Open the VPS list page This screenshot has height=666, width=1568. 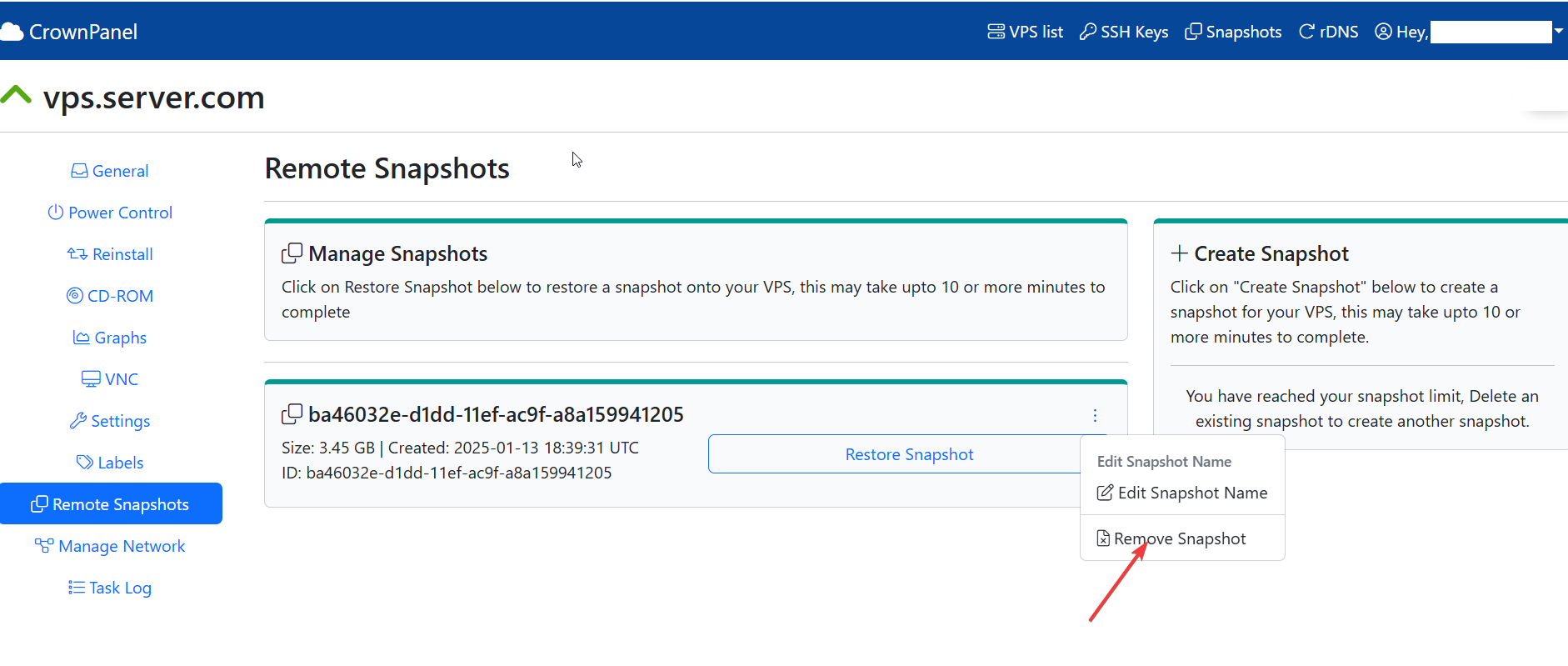tap(1026, 32)
